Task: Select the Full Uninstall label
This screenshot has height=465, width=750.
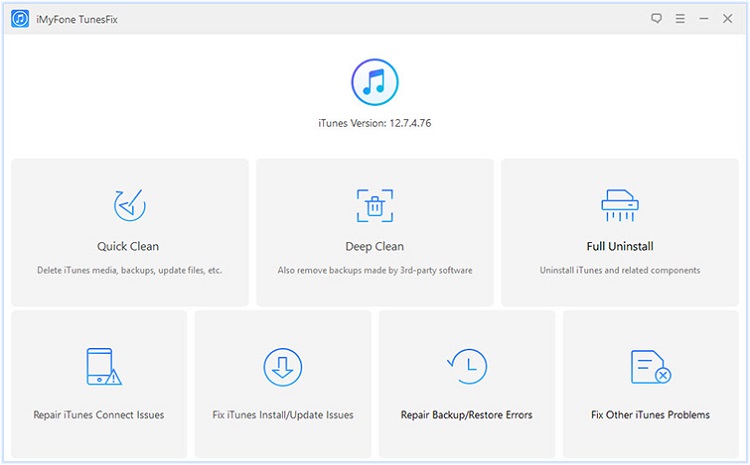Action: [620, 246]
